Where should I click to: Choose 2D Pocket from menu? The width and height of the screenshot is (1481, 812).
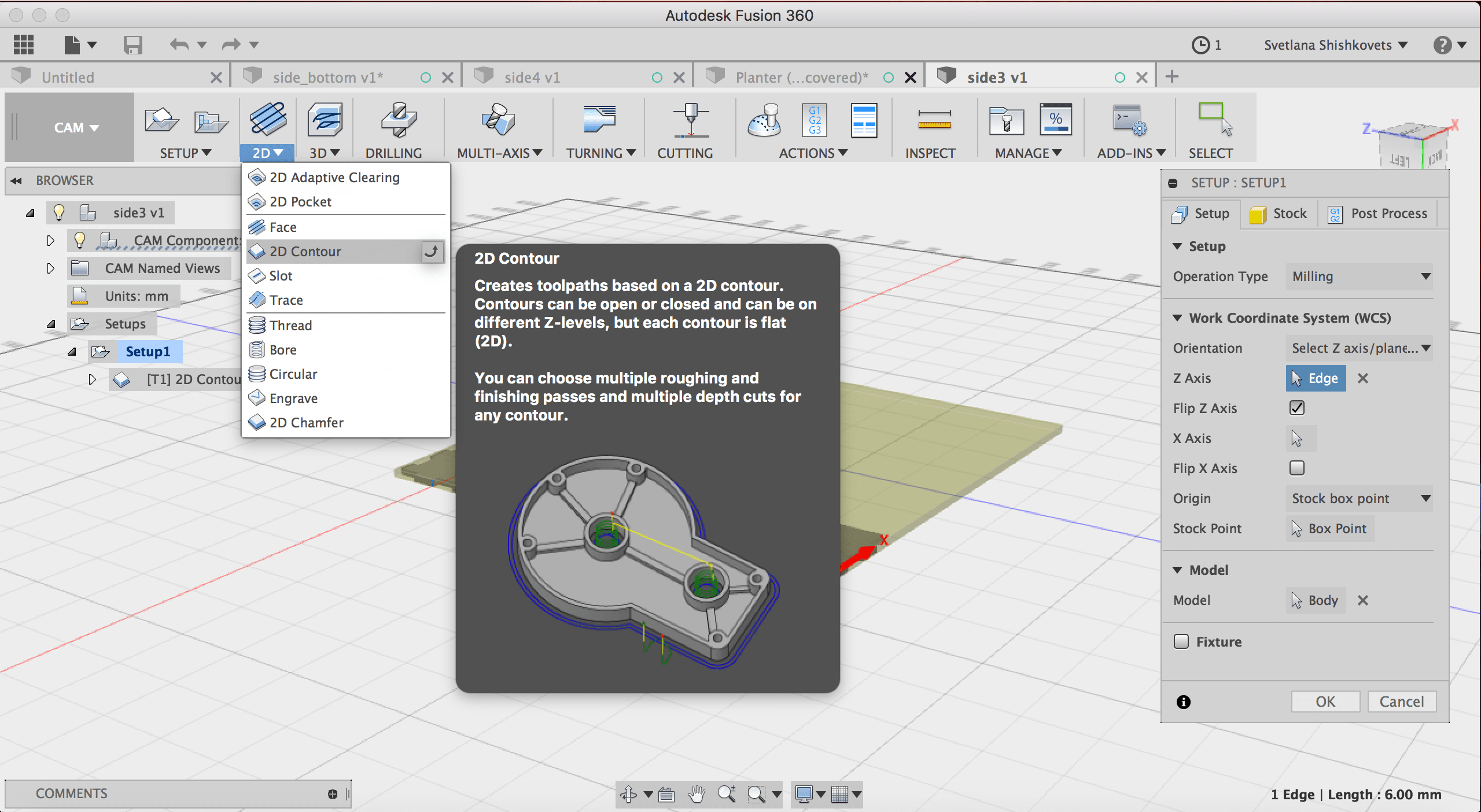pos(345,202)
